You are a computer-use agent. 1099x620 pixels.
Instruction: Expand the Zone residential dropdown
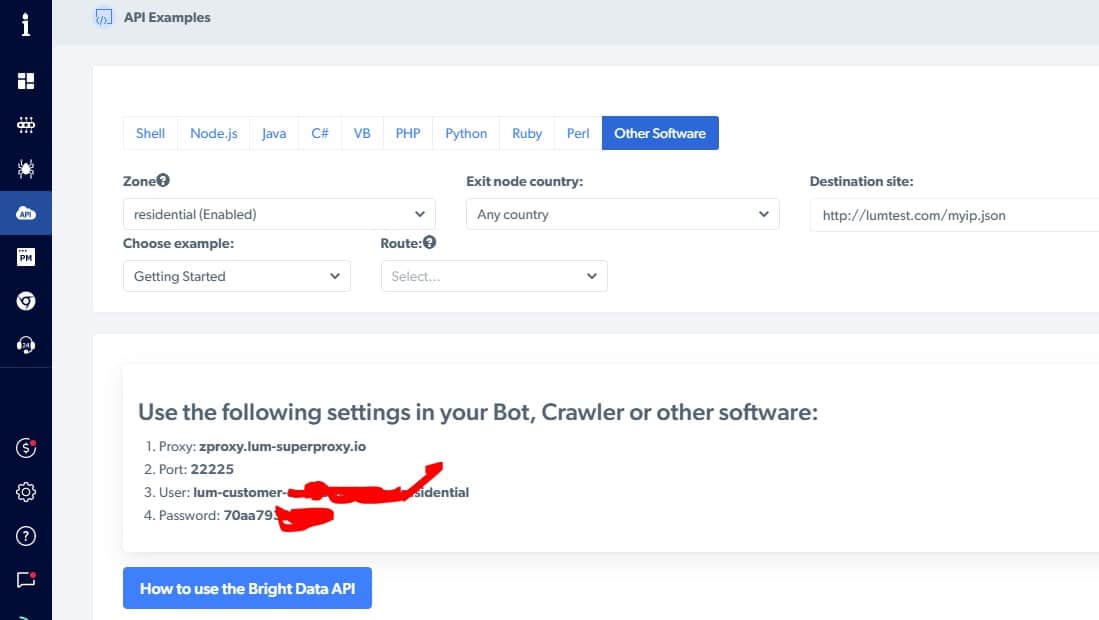(x=279, y=214)
